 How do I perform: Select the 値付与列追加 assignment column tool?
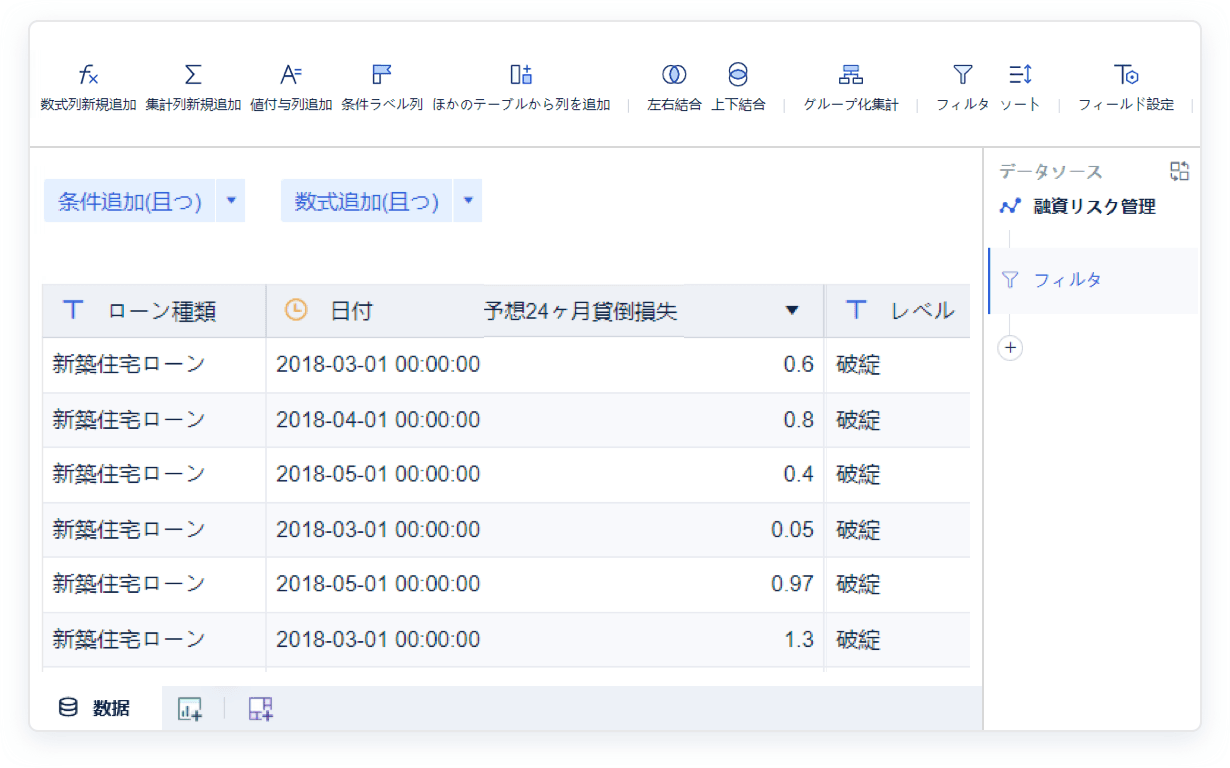tap(291, 75)
